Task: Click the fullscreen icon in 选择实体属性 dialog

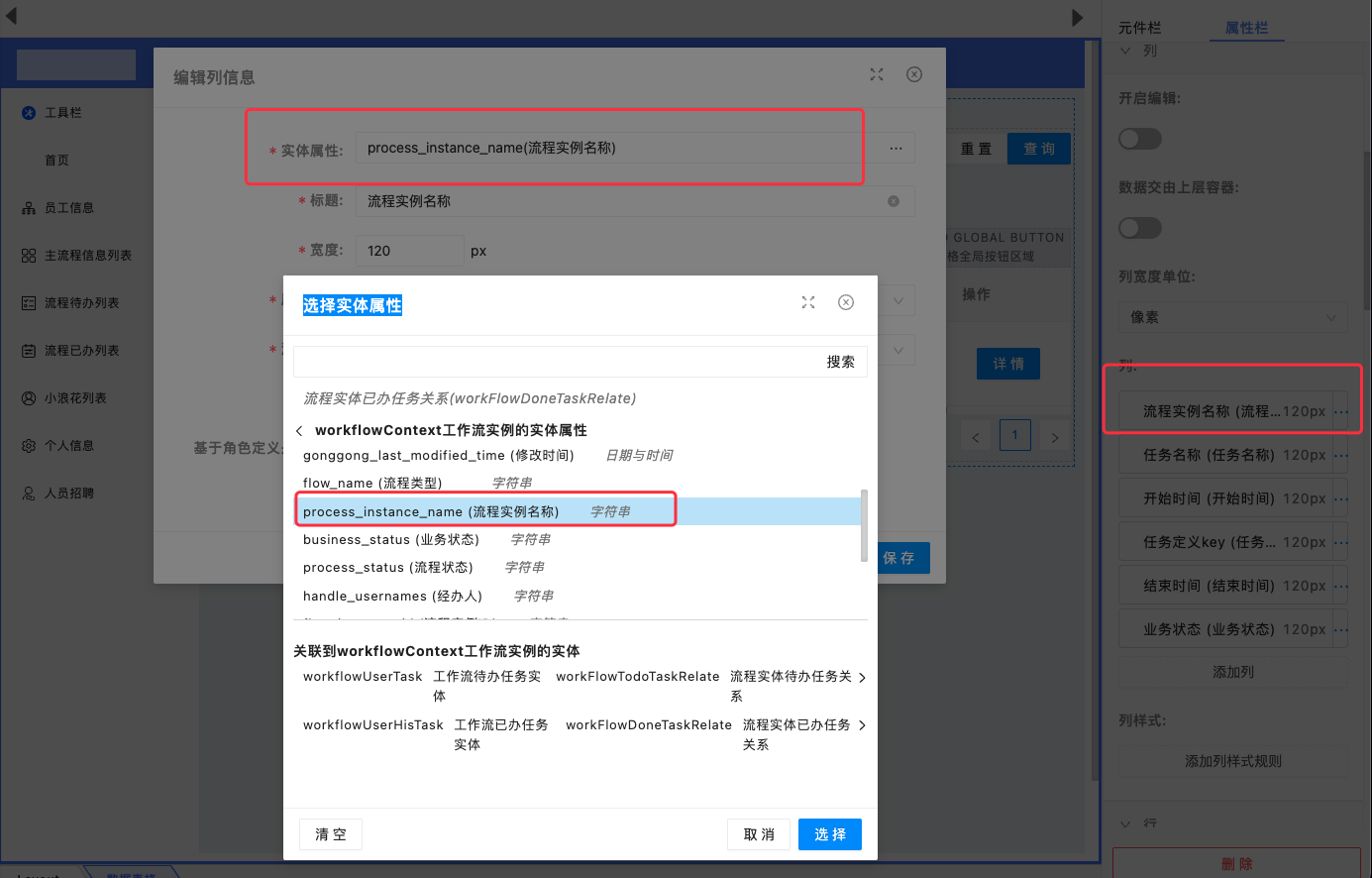Action: 808,302
